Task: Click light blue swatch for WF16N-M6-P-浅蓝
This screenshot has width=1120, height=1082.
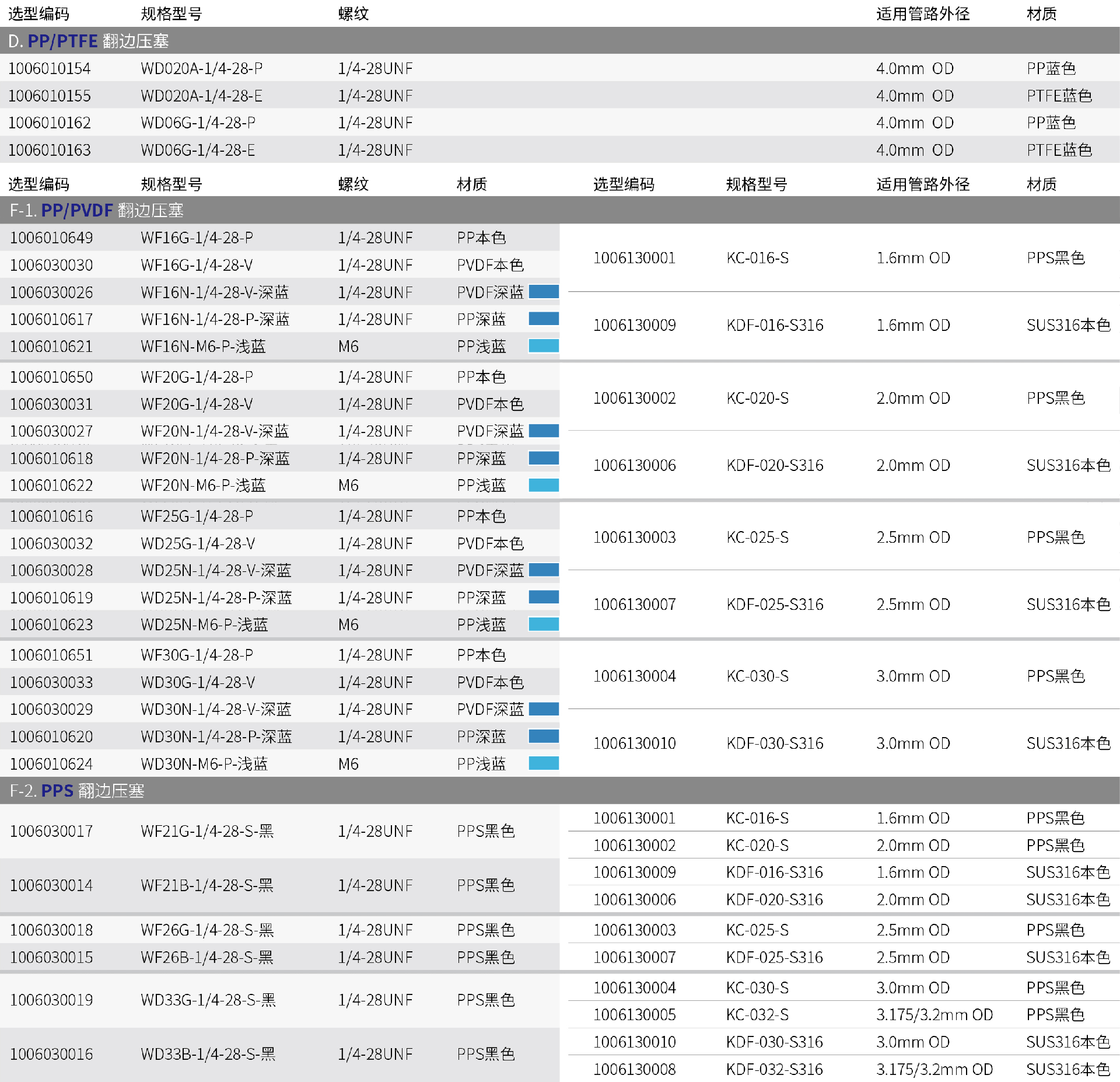Action: tap(544, 346)
